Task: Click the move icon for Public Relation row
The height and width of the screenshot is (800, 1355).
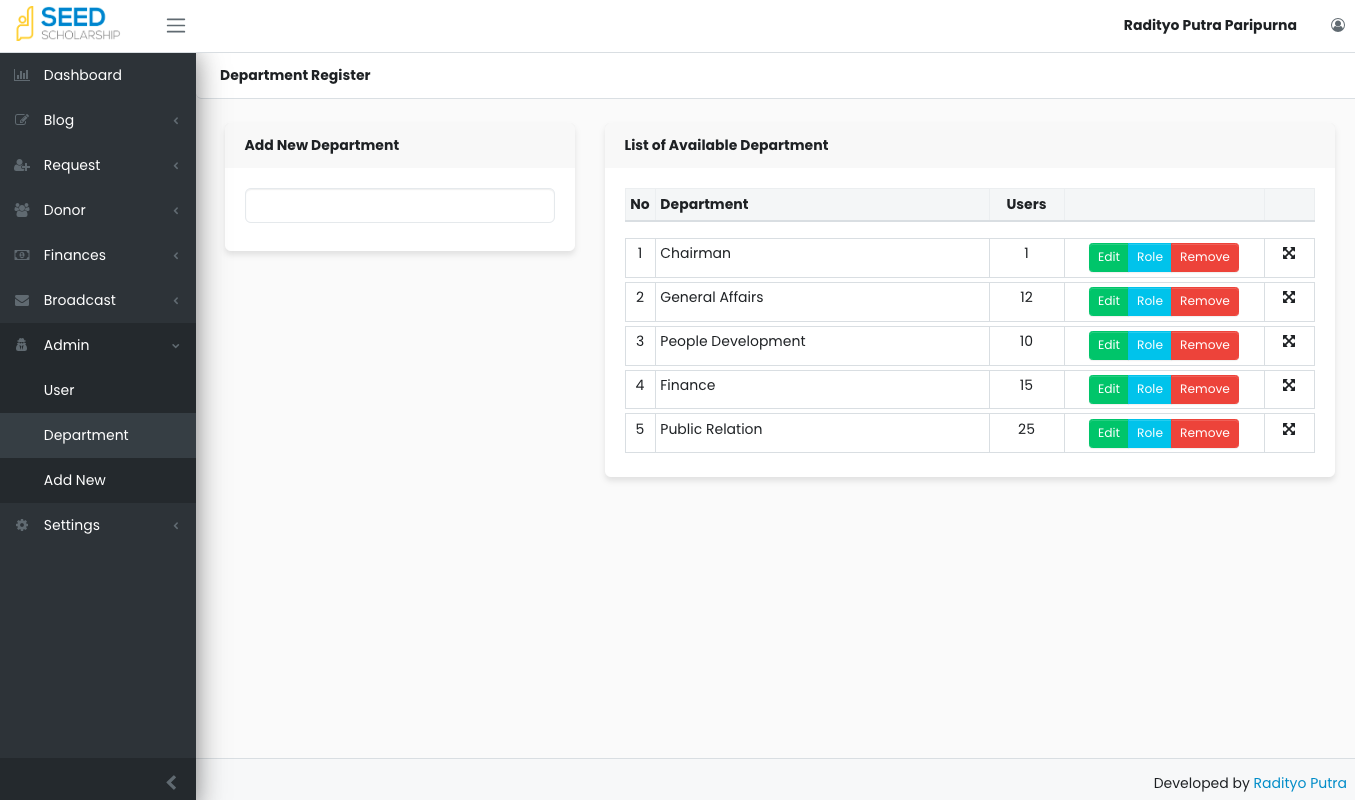Action: tap(1289, 429)
